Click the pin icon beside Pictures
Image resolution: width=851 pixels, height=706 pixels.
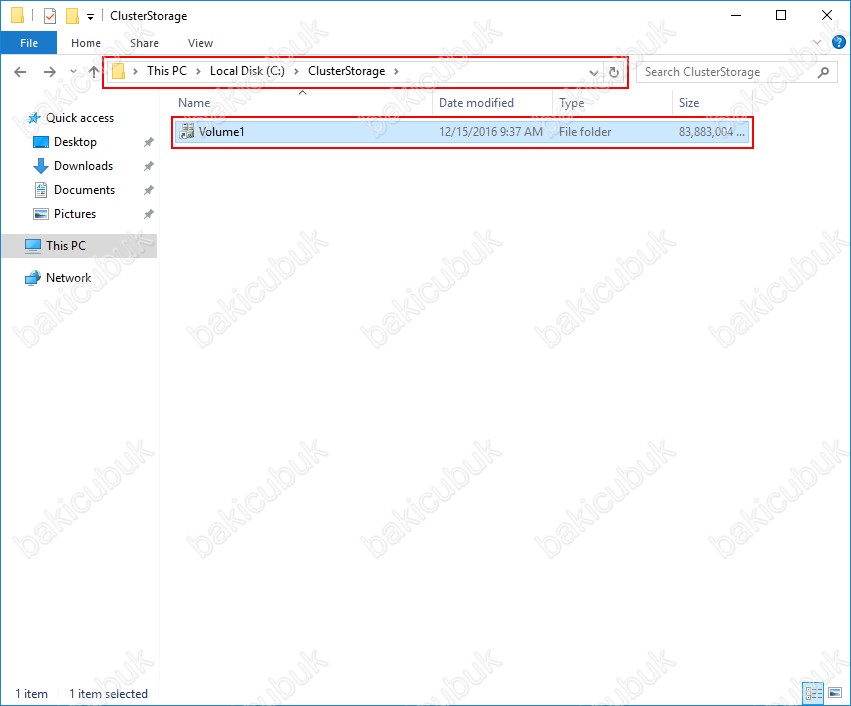click(149, 214)
